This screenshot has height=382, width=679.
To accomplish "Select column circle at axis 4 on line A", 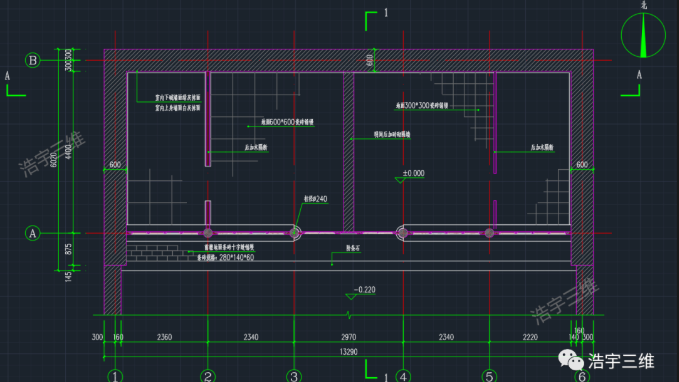I will [403, 233].
